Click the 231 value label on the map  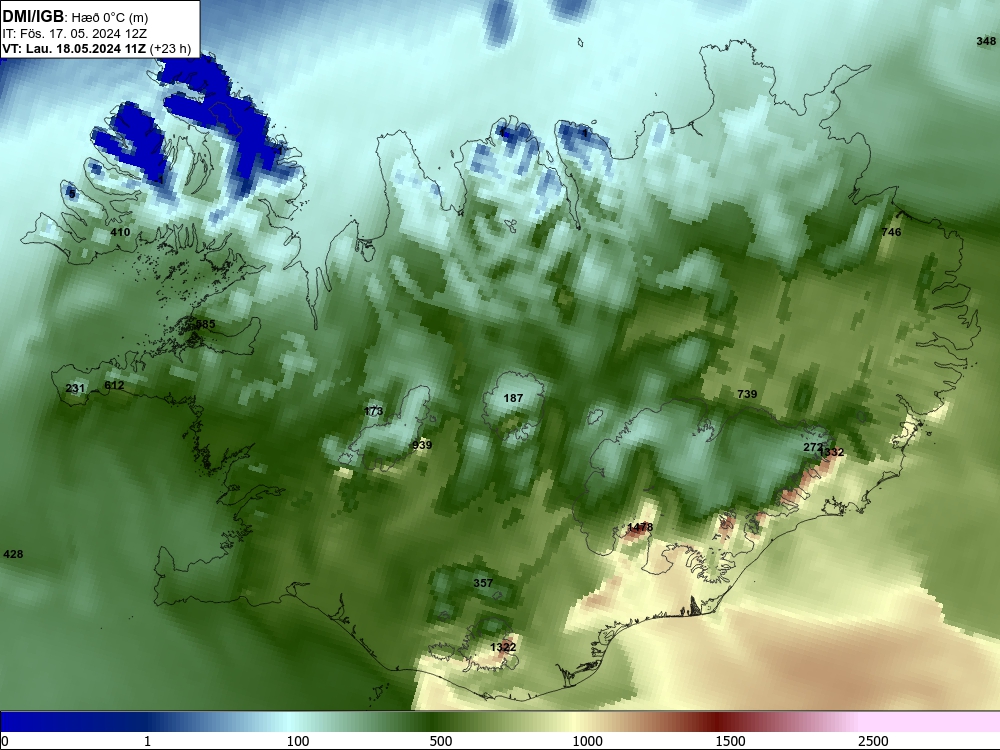[x=75, y=388]
